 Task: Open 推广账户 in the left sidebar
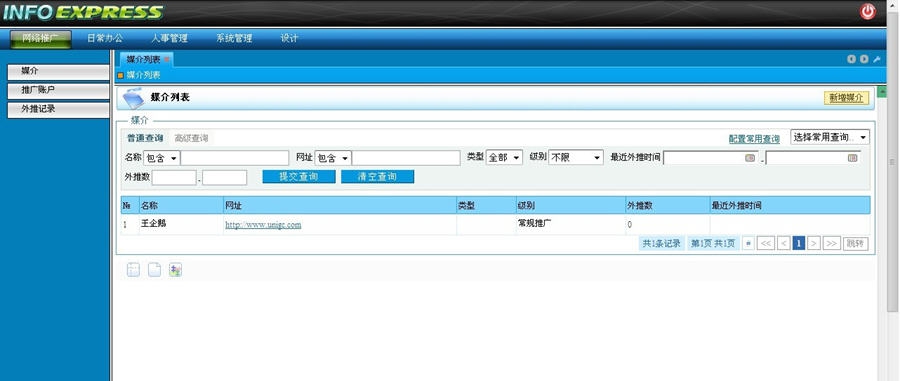(x=58, y=91)
